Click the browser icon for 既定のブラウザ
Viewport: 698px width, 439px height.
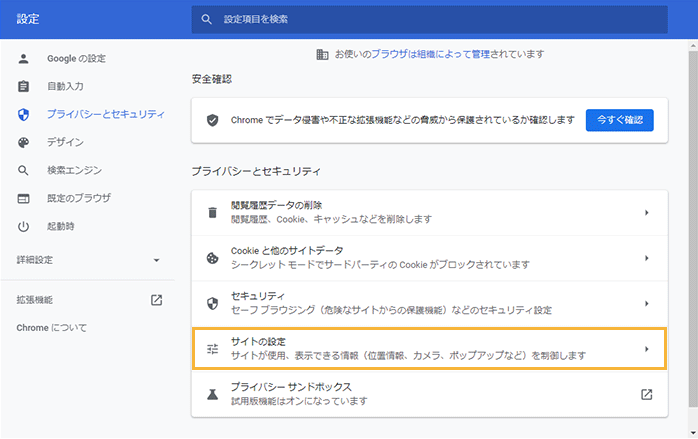pos(24,199)
